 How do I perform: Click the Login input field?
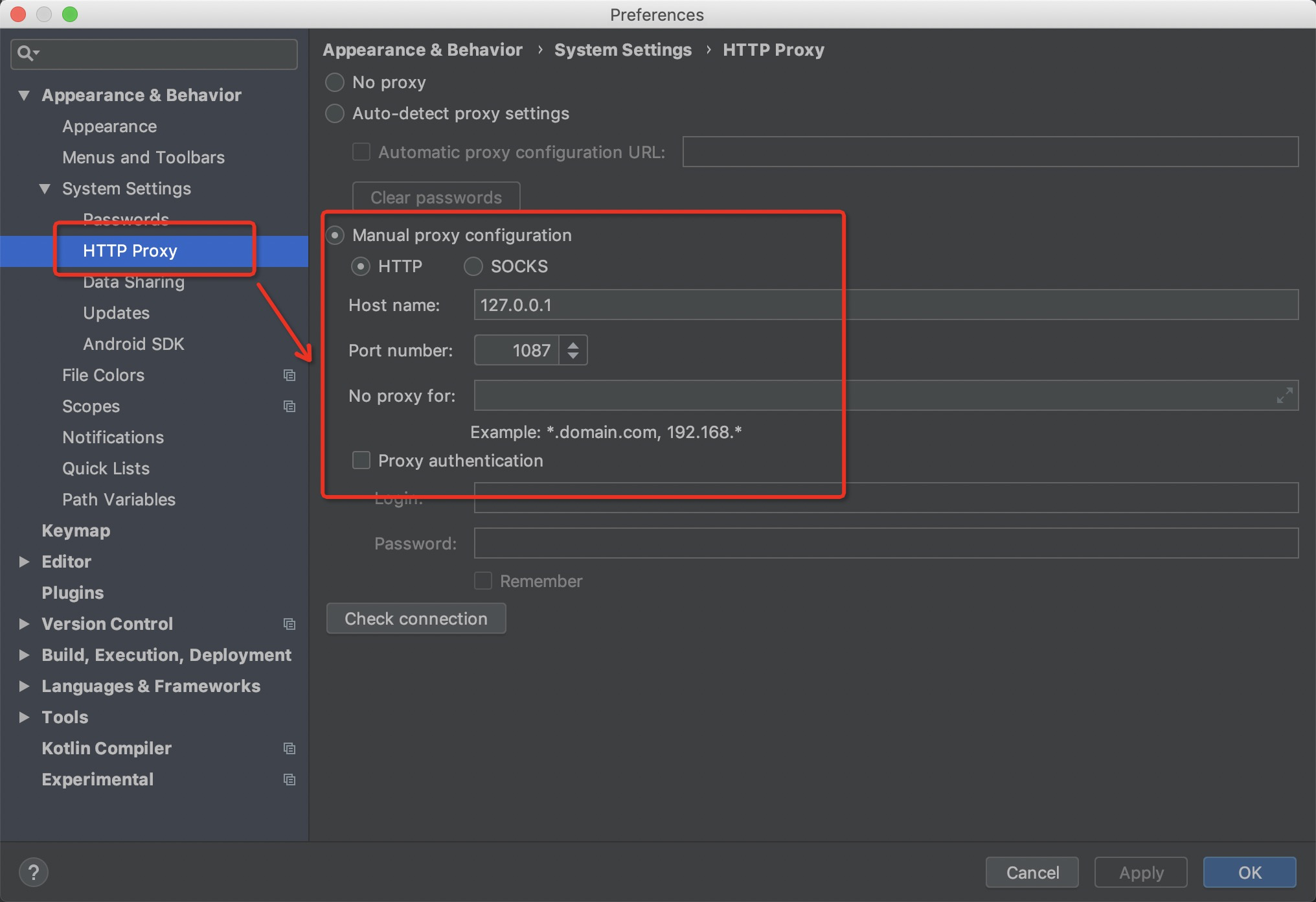click(x=886, y=498)
